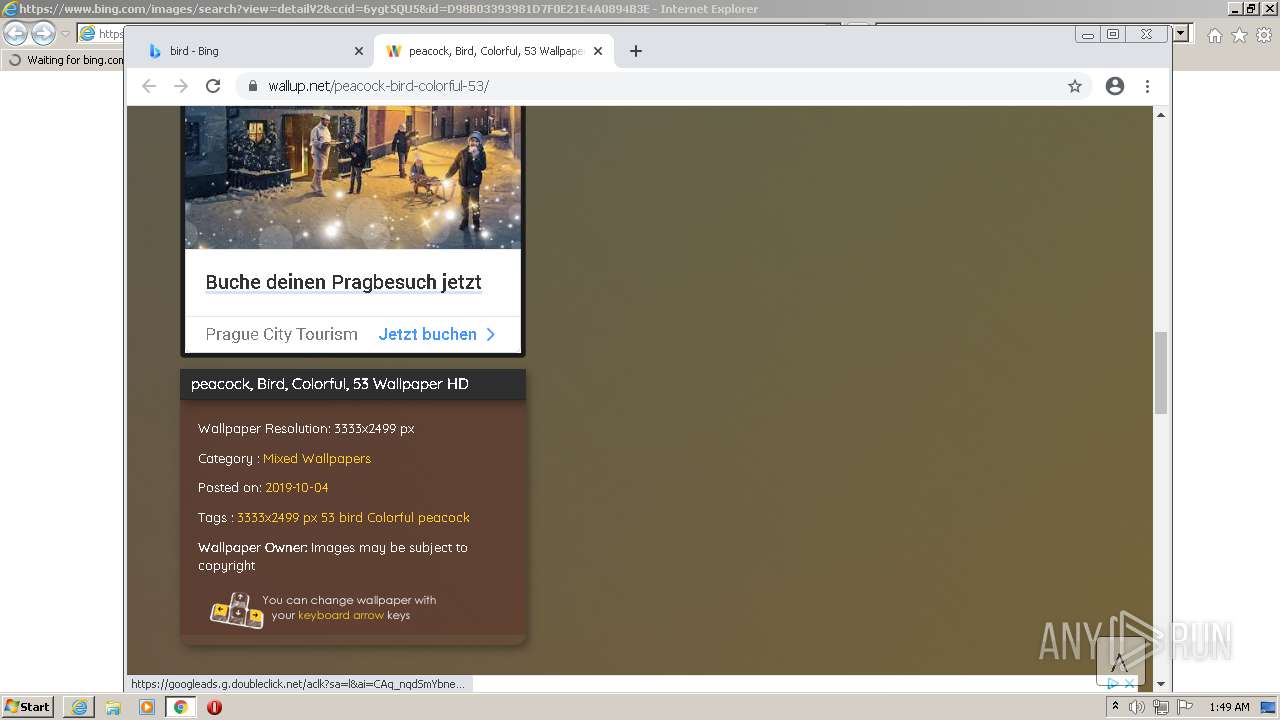Click Internet Explorer back button
Viewport: 1280px width, 720px height.
15,33
